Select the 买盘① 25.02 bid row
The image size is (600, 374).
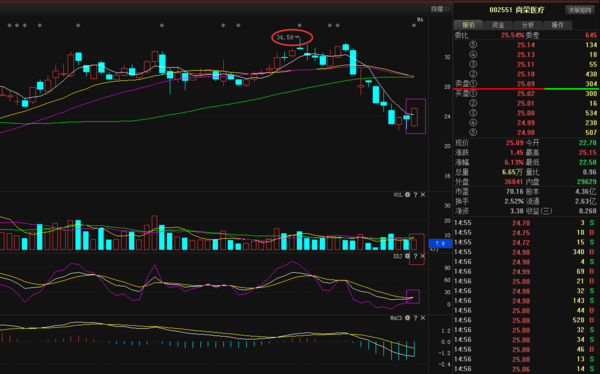click(x=526, y=94)
